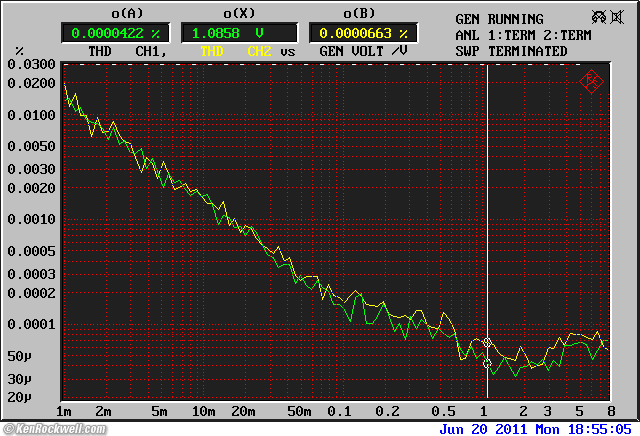This screenshot has height=436, width=640.
Task: Click the '0.0100' y-axis label
Action: pyautogui.click(x=31, y=115)
